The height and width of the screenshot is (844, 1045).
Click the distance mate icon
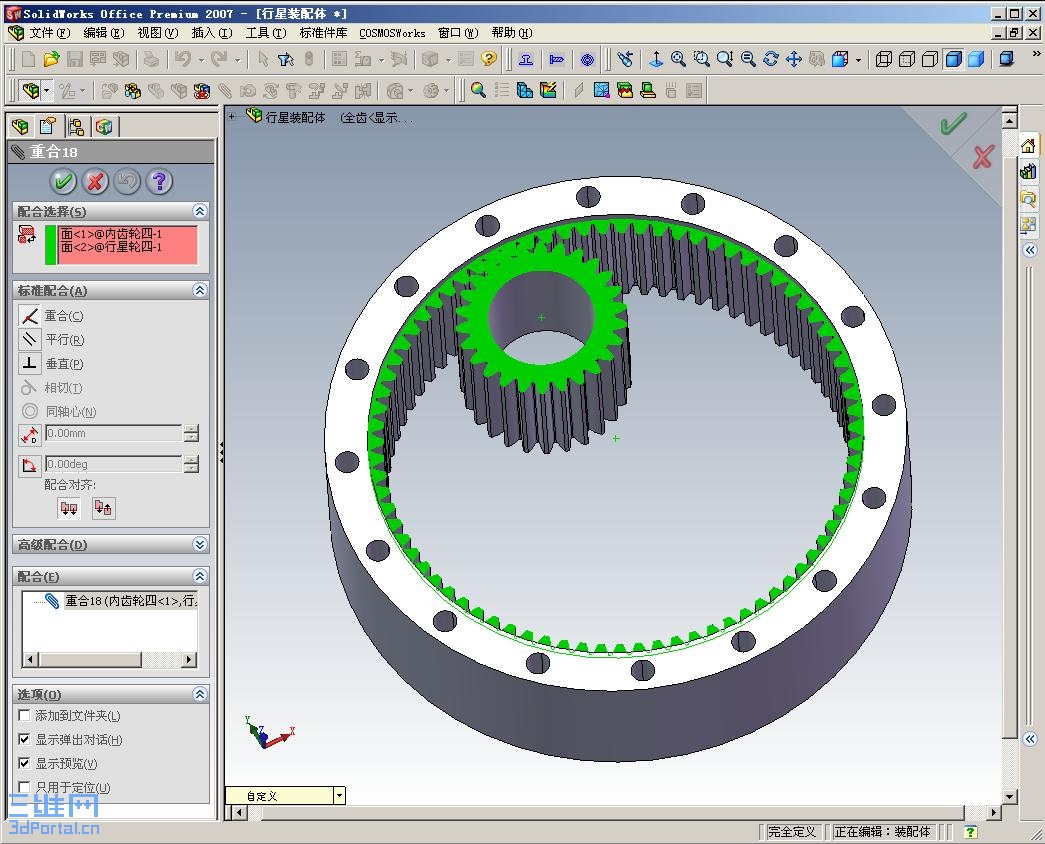[29, 435]
